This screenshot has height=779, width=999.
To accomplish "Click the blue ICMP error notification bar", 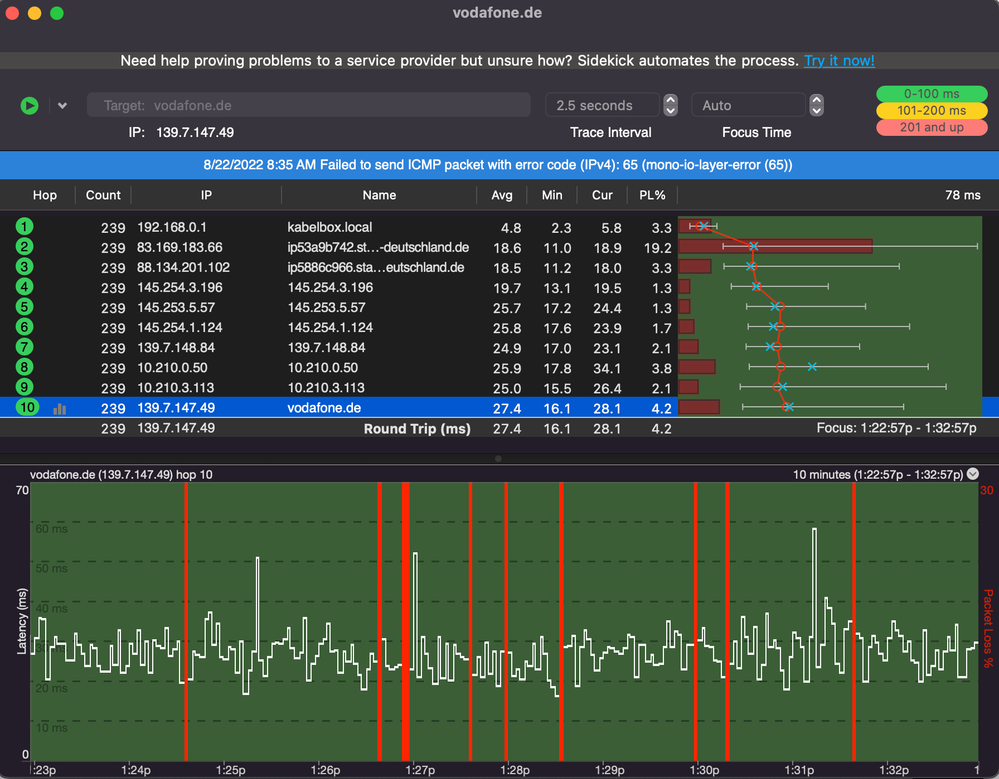I will 500,165.
